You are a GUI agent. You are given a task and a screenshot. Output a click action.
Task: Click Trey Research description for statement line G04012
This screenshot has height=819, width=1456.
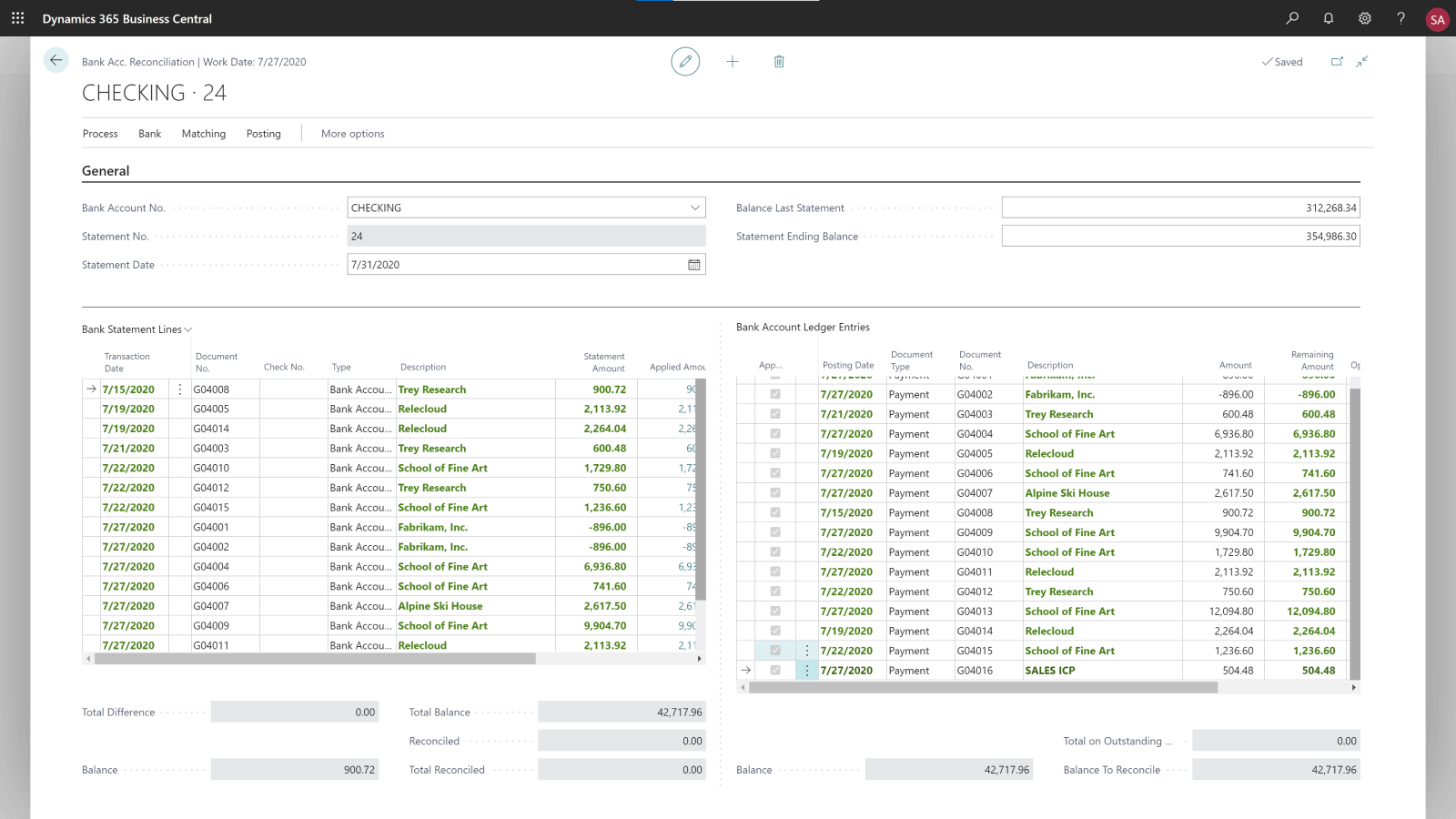432,488
